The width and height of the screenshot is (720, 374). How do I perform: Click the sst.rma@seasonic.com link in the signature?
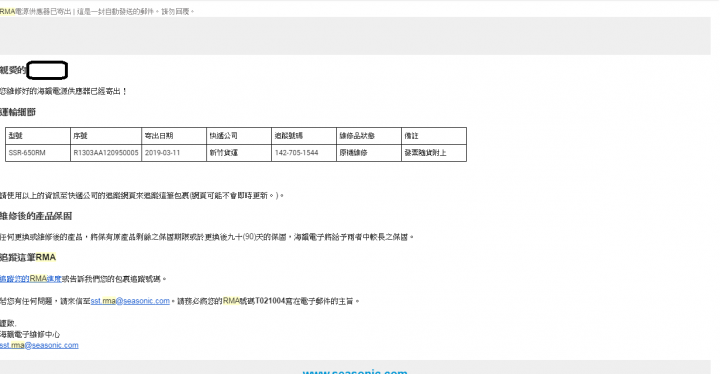pos(39,346)
